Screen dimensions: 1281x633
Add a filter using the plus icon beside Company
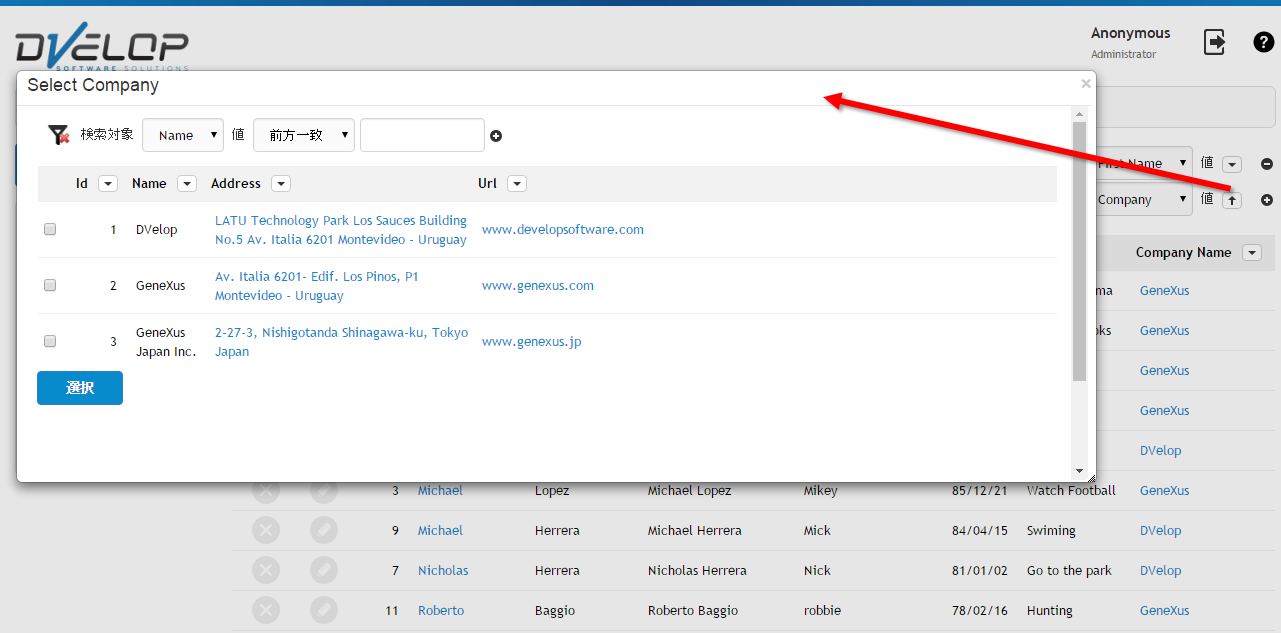(x=1267, y=200)
